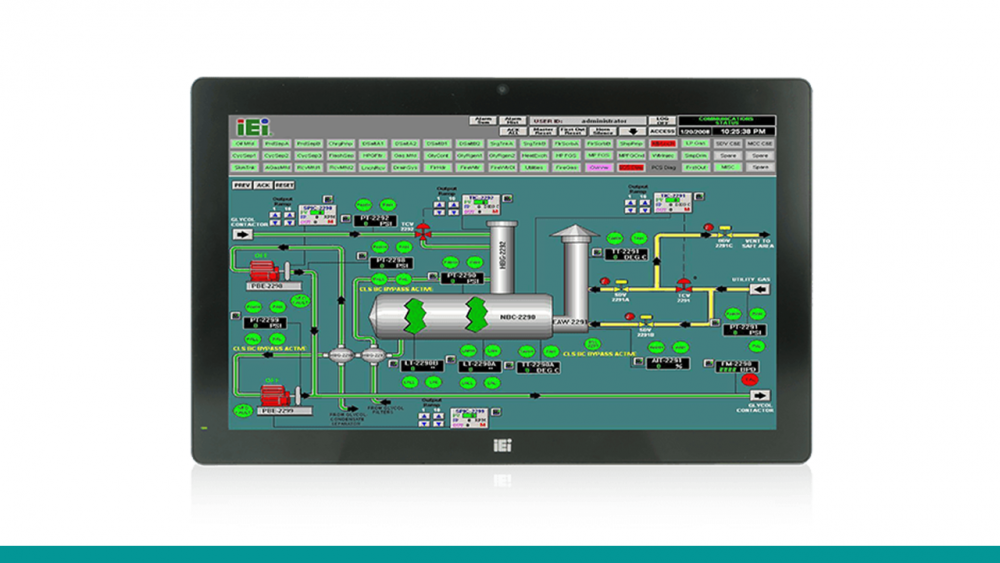The height and width of the screenshot is (563, 1000).
Task: Click SPIC-2299 output ramp up-by-1 arrow
Action: click(424, 416)
